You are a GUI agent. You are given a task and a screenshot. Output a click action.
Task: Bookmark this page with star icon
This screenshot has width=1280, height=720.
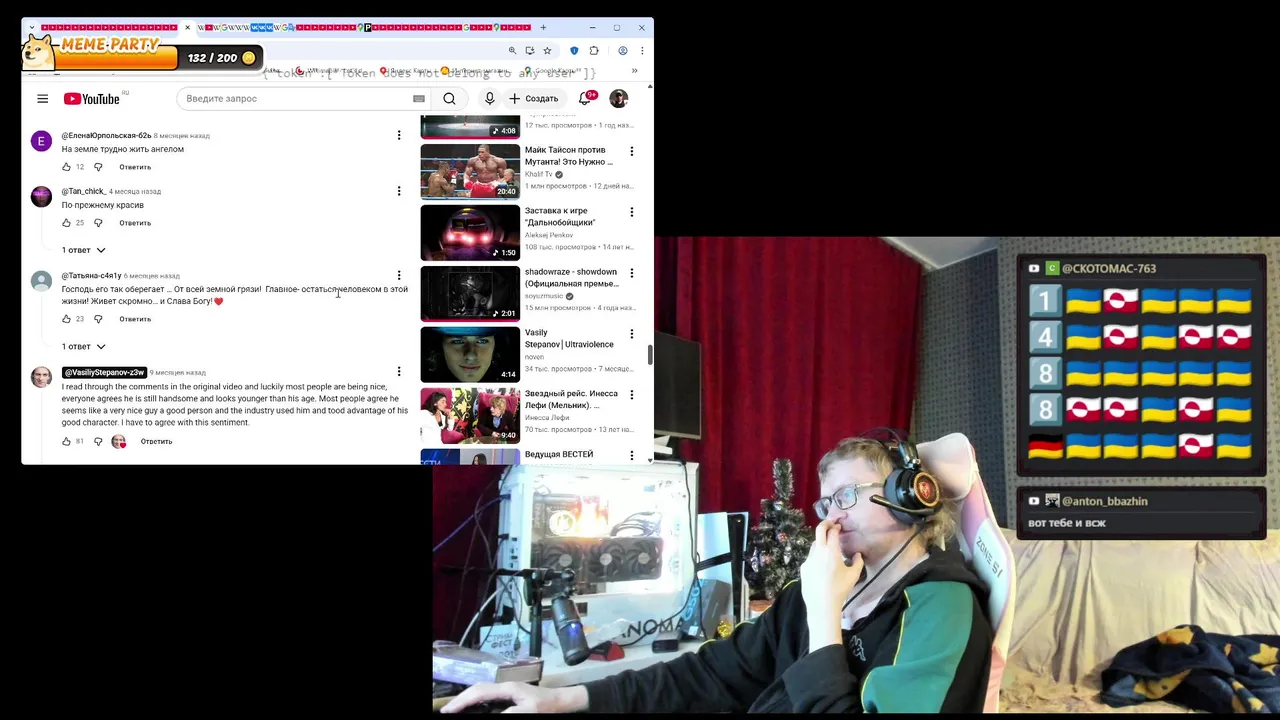click(547, 51)
